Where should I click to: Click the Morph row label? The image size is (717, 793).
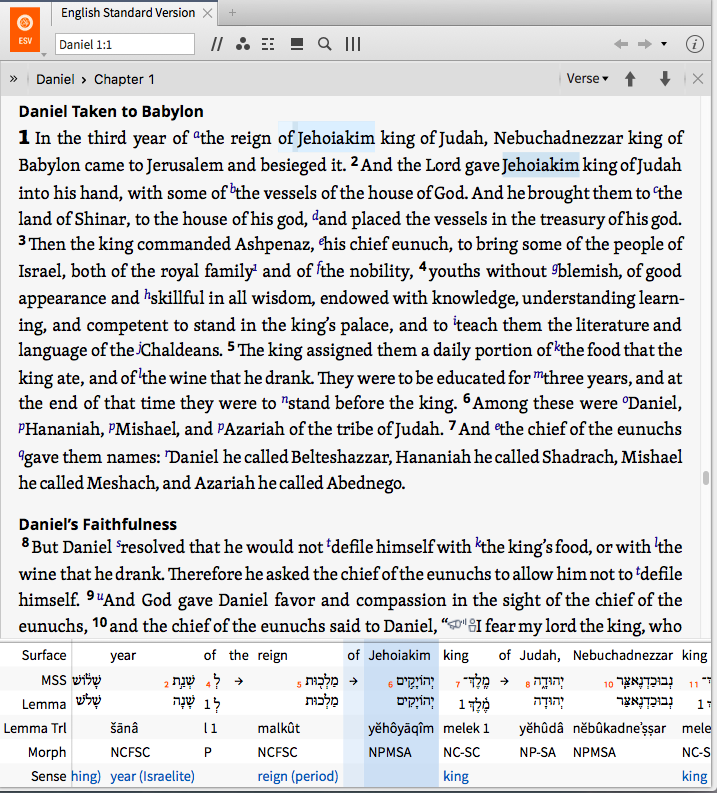point(47,753)
